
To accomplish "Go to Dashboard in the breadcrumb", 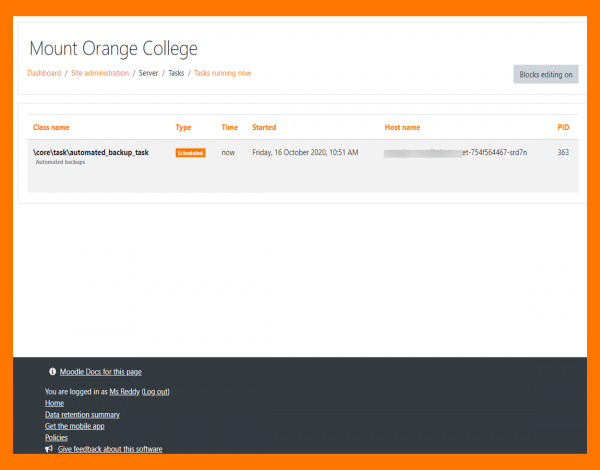I will click(44, 73).
